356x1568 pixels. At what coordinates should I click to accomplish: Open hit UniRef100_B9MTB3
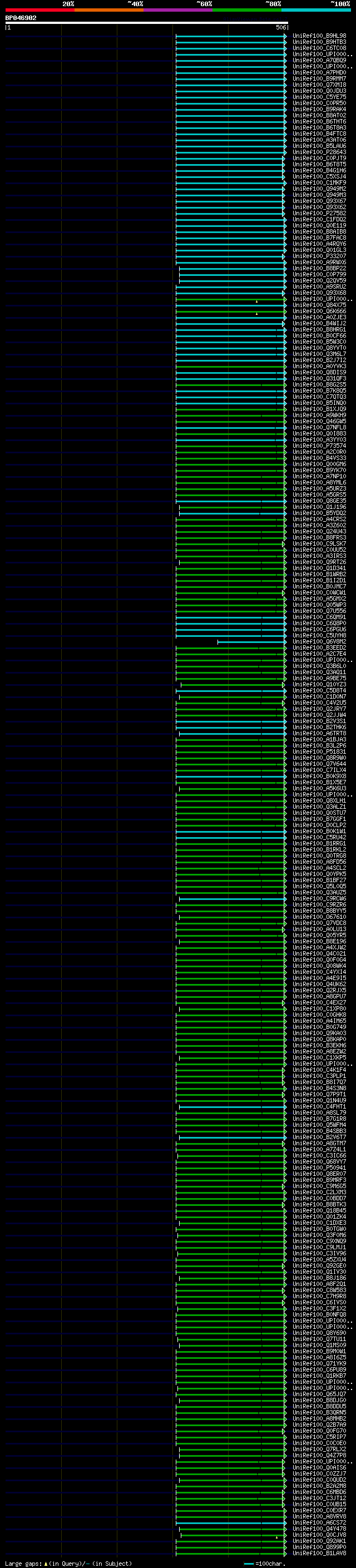coord(319,42)
